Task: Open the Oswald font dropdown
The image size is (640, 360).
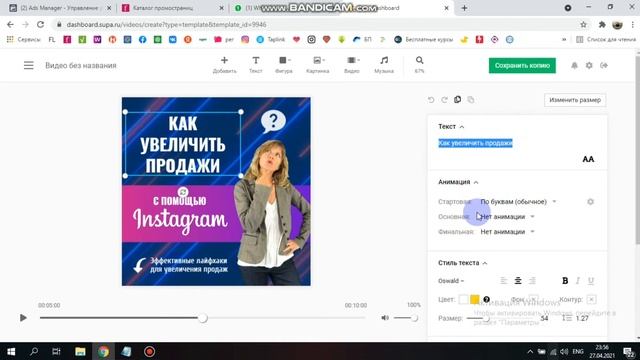Action: click(x=451, y=281)
